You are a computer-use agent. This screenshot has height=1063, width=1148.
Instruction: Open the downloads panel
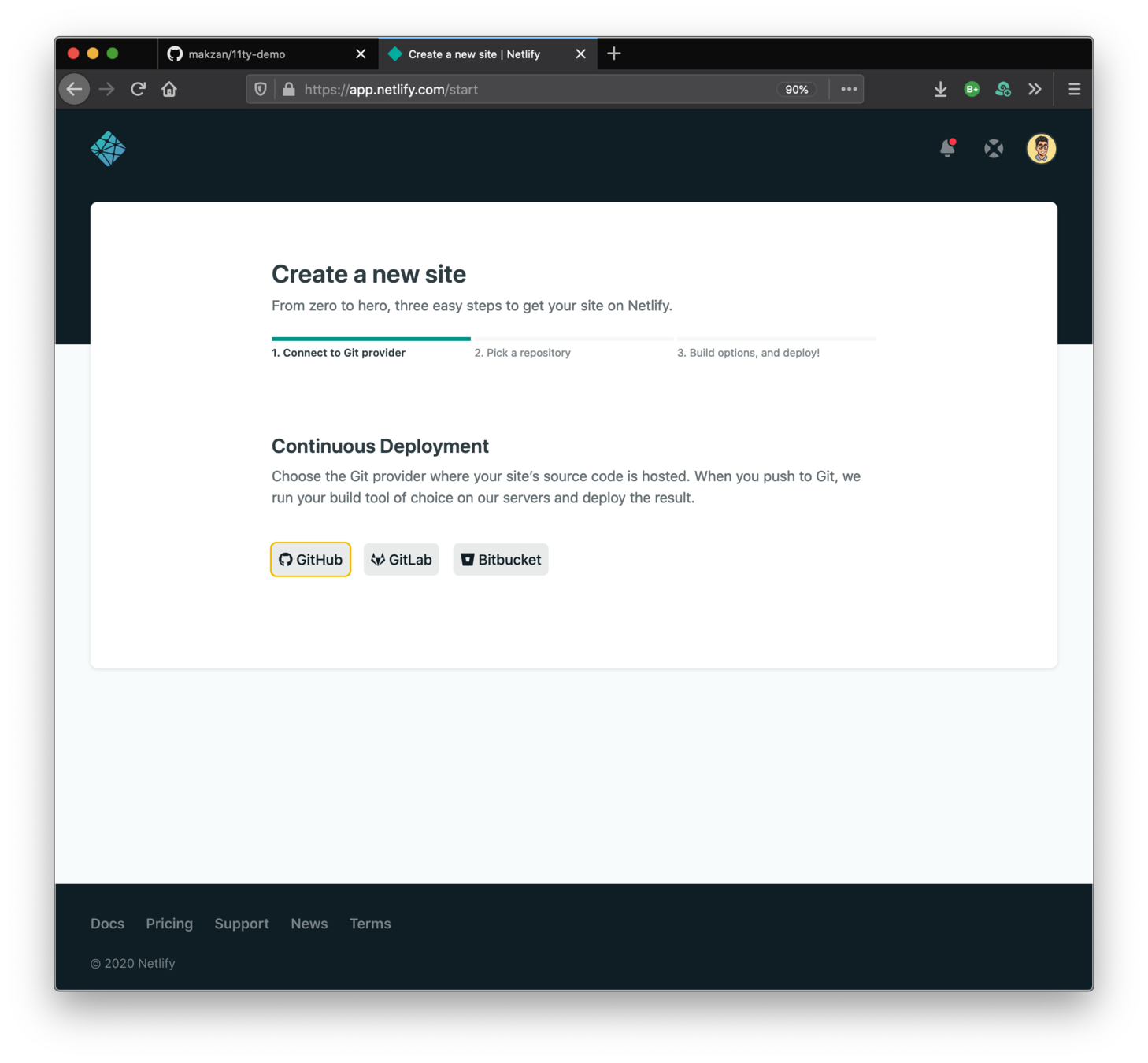click(x=940, y=89)
